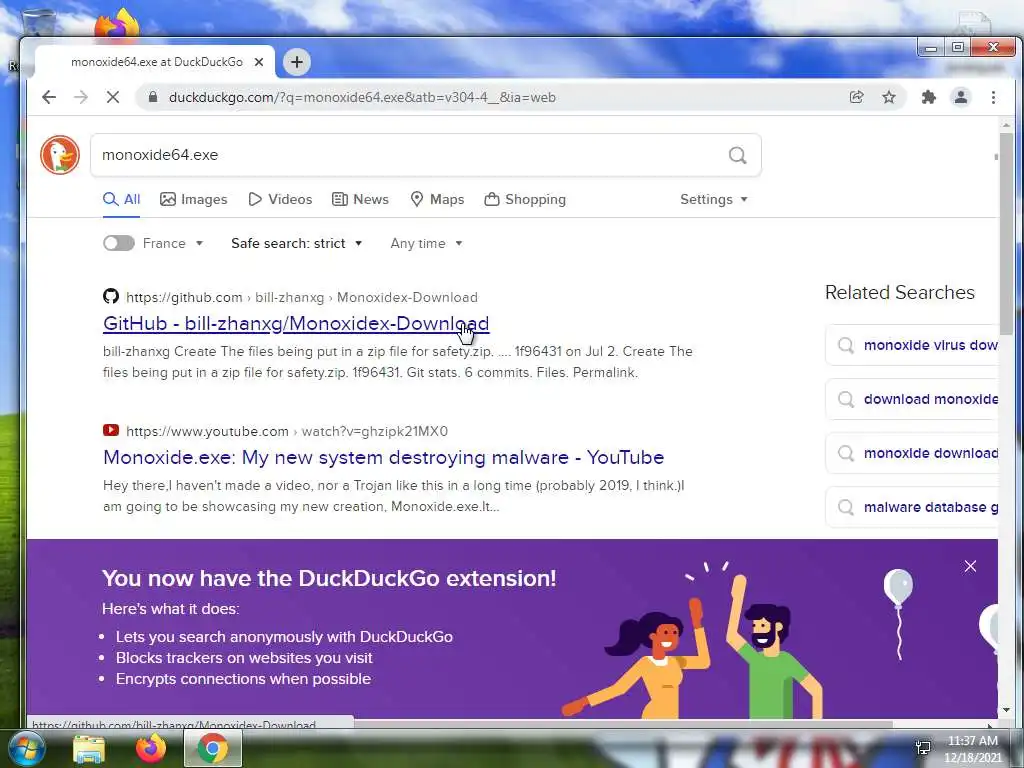Close the monoxide64.exe DuckDuckGo tab
The image size is (1024, 768).
[259, 62]
